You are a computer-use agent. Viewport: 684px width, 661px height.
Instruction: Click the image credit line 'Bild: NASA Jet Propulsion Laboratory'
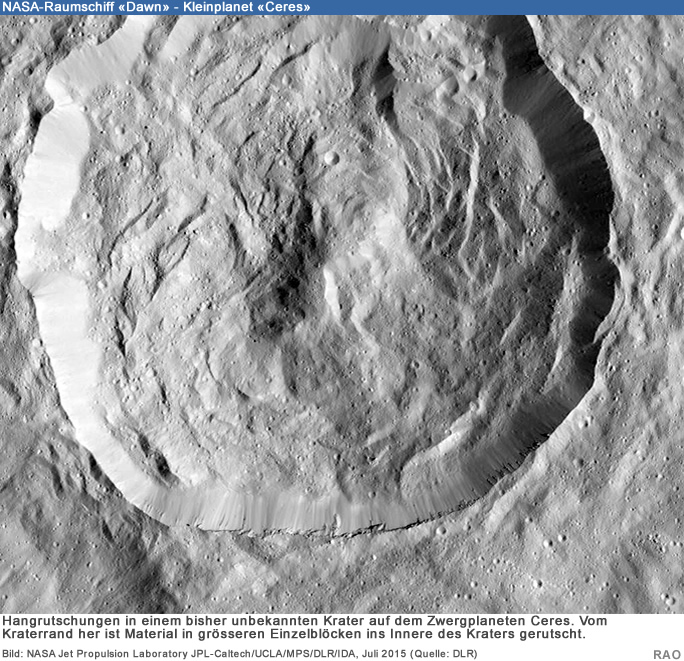pos(240,654)
